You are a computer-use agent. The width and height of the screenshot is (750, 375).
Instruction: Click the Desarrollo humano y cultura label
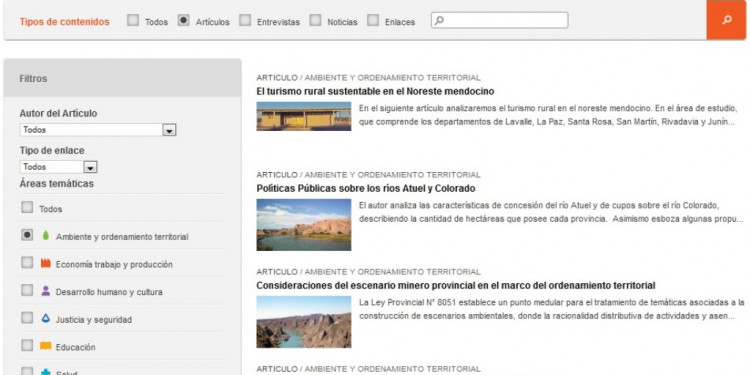109,292
